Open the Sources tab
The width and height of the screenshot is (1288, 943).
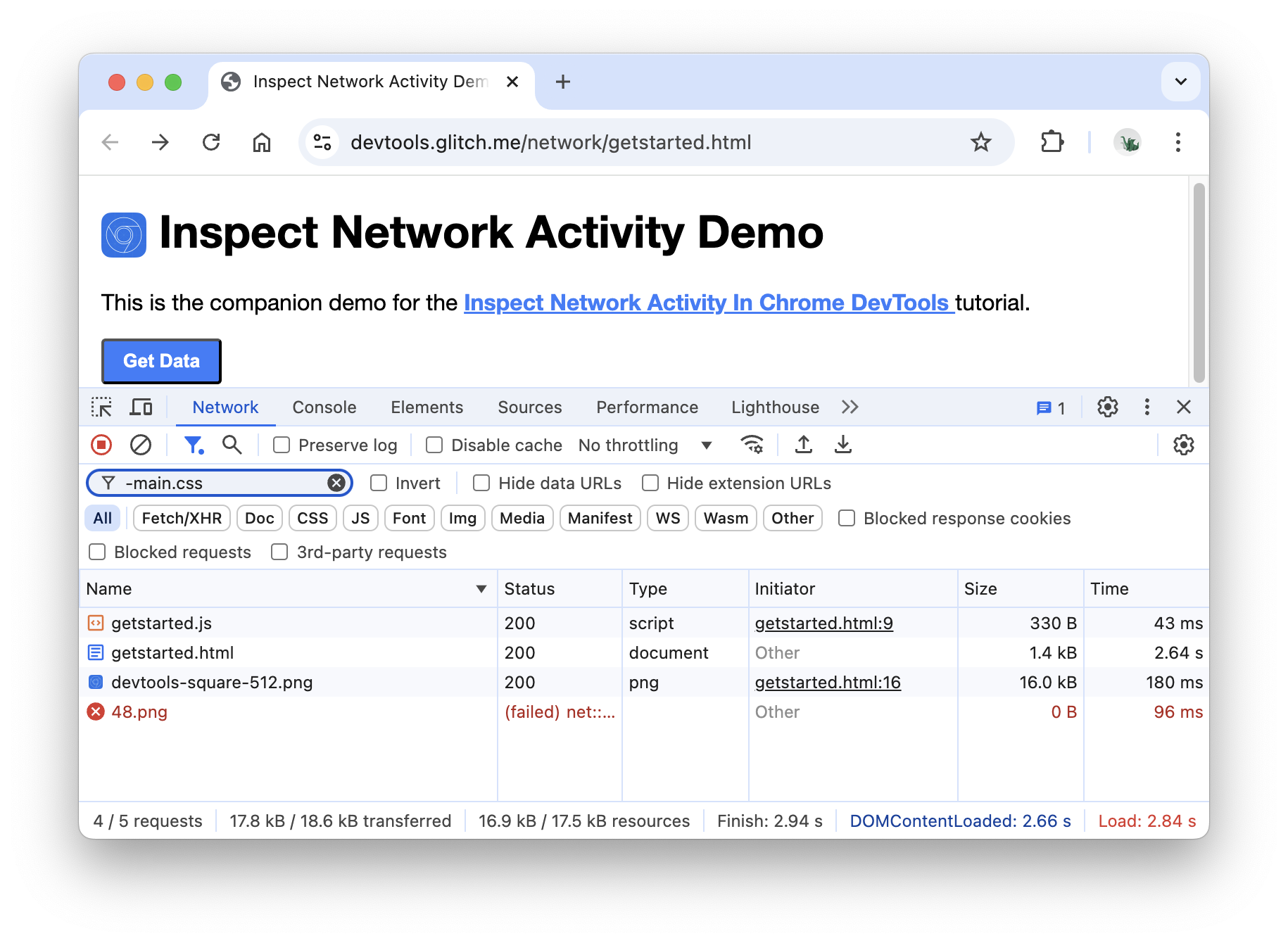pos(529,407)
